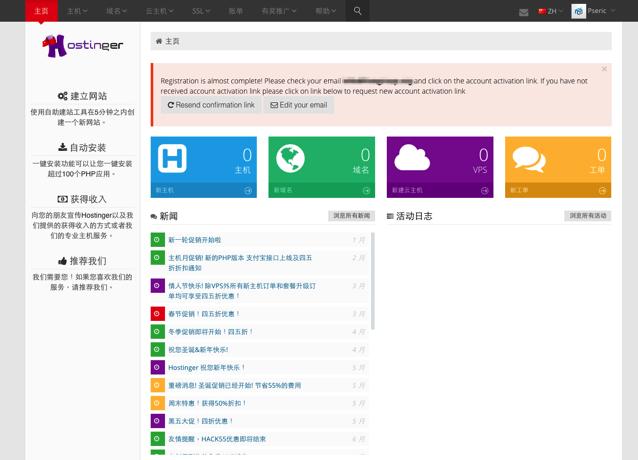Dismiss the registration alert with X
638x460 pixels.
(604, 69)
